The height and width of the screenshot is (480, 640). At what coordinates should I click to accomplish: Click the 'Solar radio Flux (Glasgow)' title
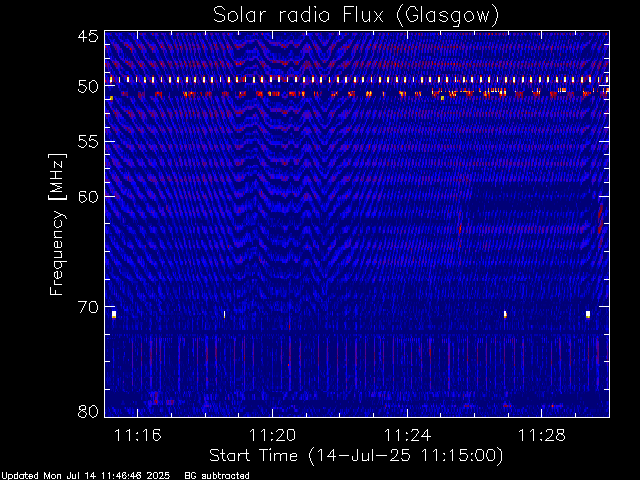tap(356, 16)
